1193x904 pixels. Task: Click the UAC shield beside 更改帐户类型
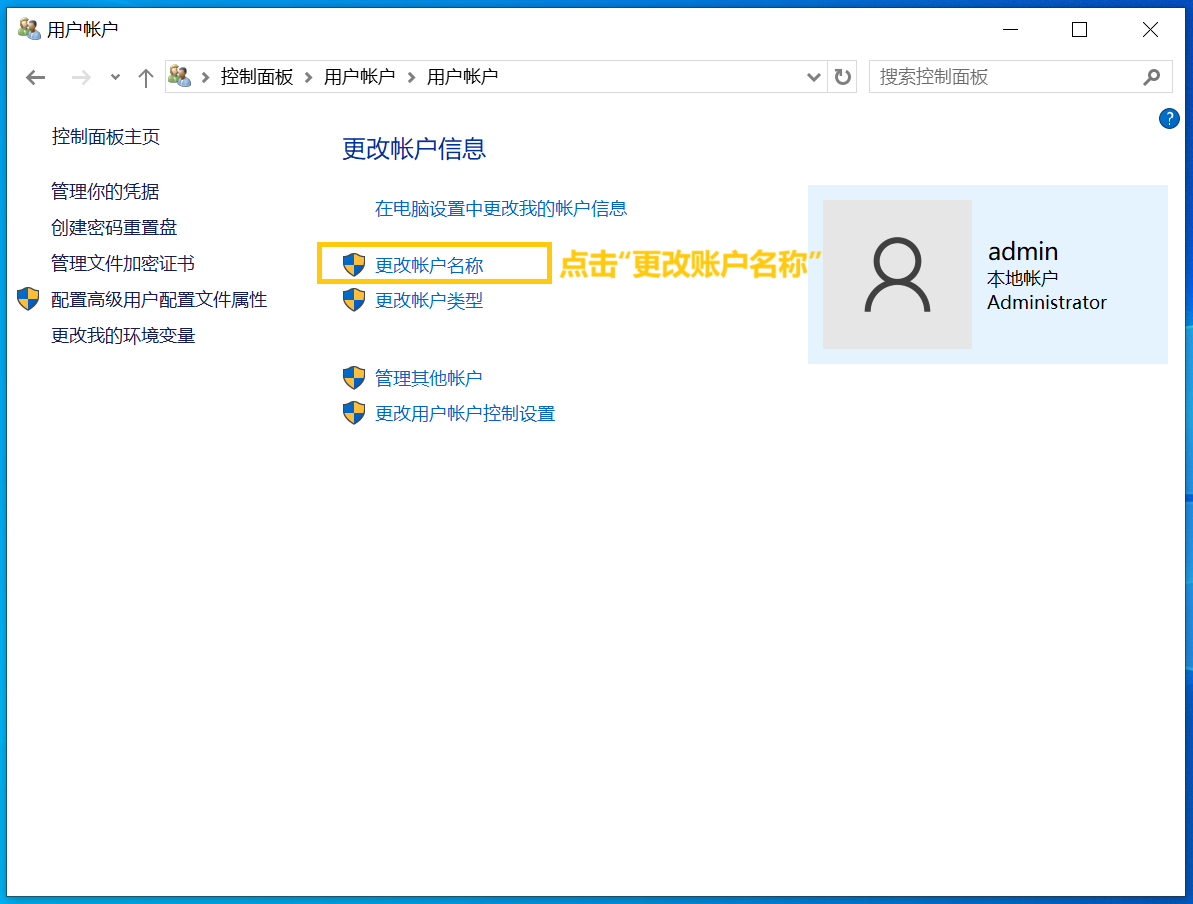(x=354, y=299)
